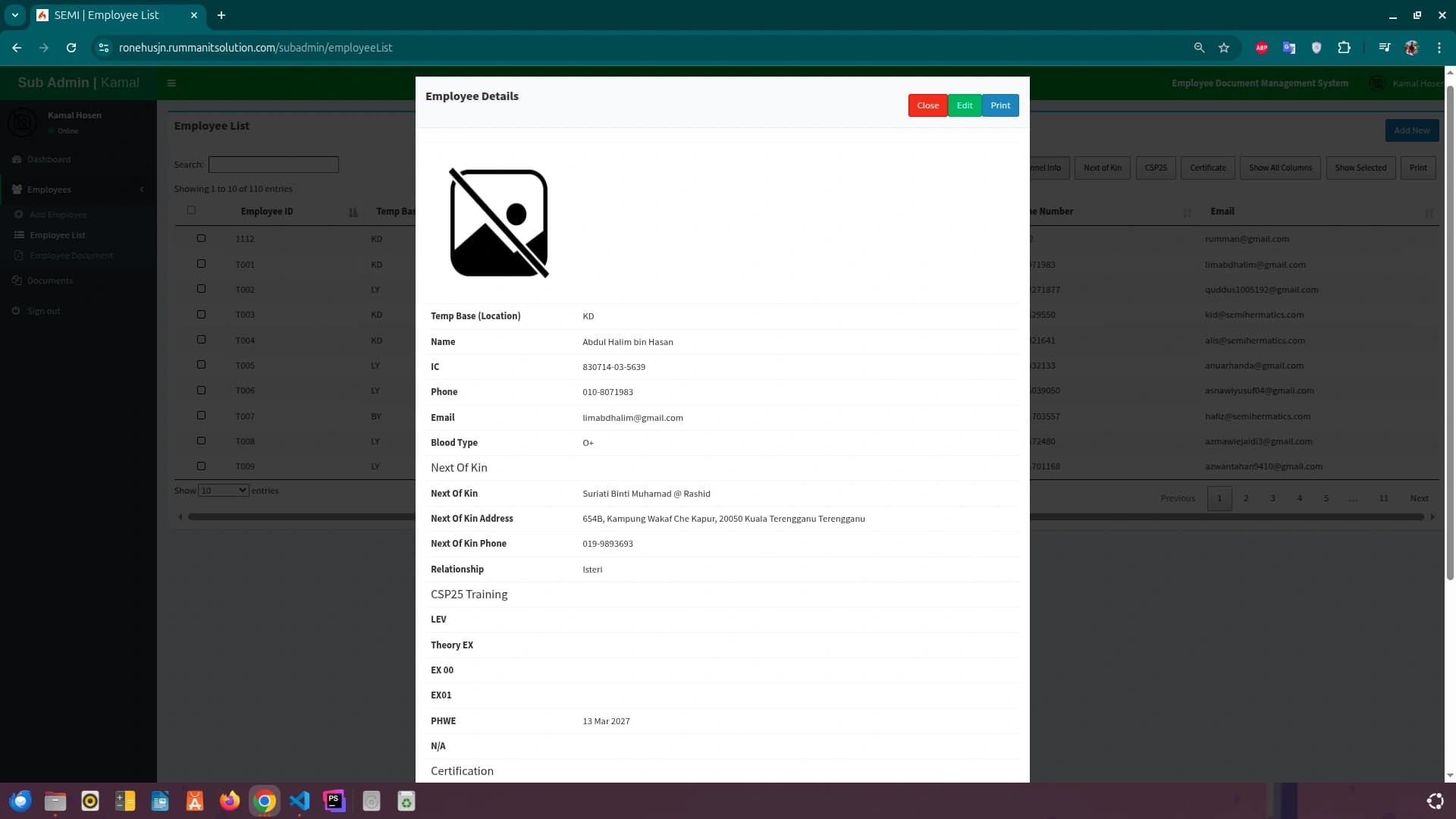Image resolution: width=1456 pixels, height=819 pixels.
Task: Print the employee details
Action: pyautogui.click(x=1000, y=105)
